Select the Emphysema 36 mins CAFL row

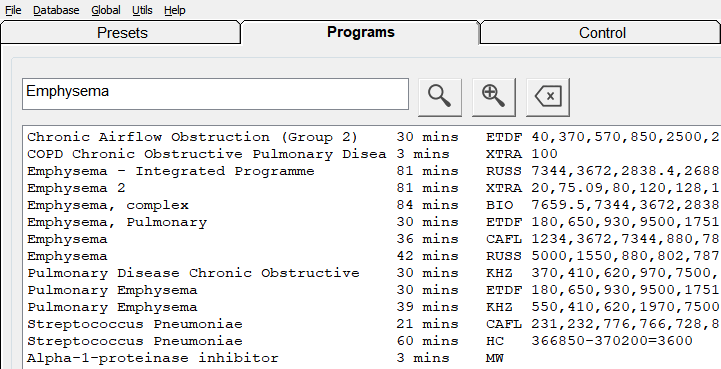[x=373, y=239]
